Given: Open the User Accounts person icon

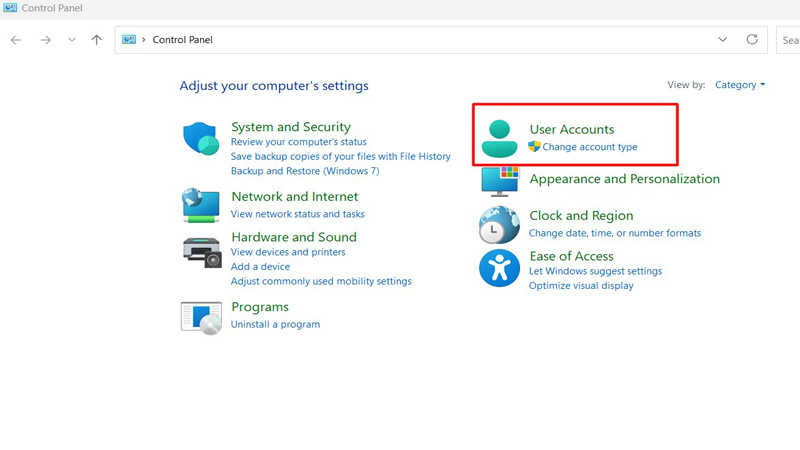Looking at the screenshot, I should coord(499,139).
